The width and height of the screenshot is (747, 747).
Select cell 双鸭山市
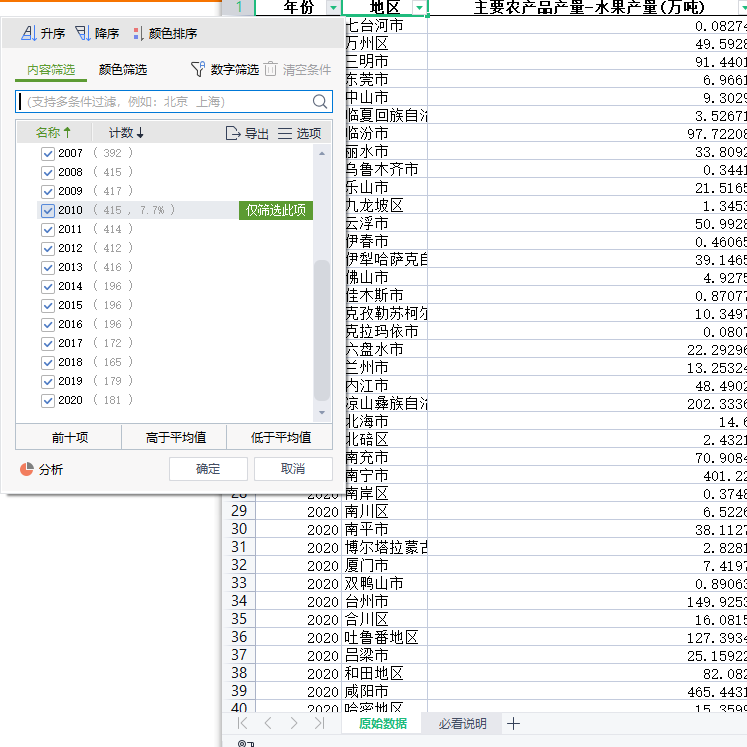click(384, 583)
